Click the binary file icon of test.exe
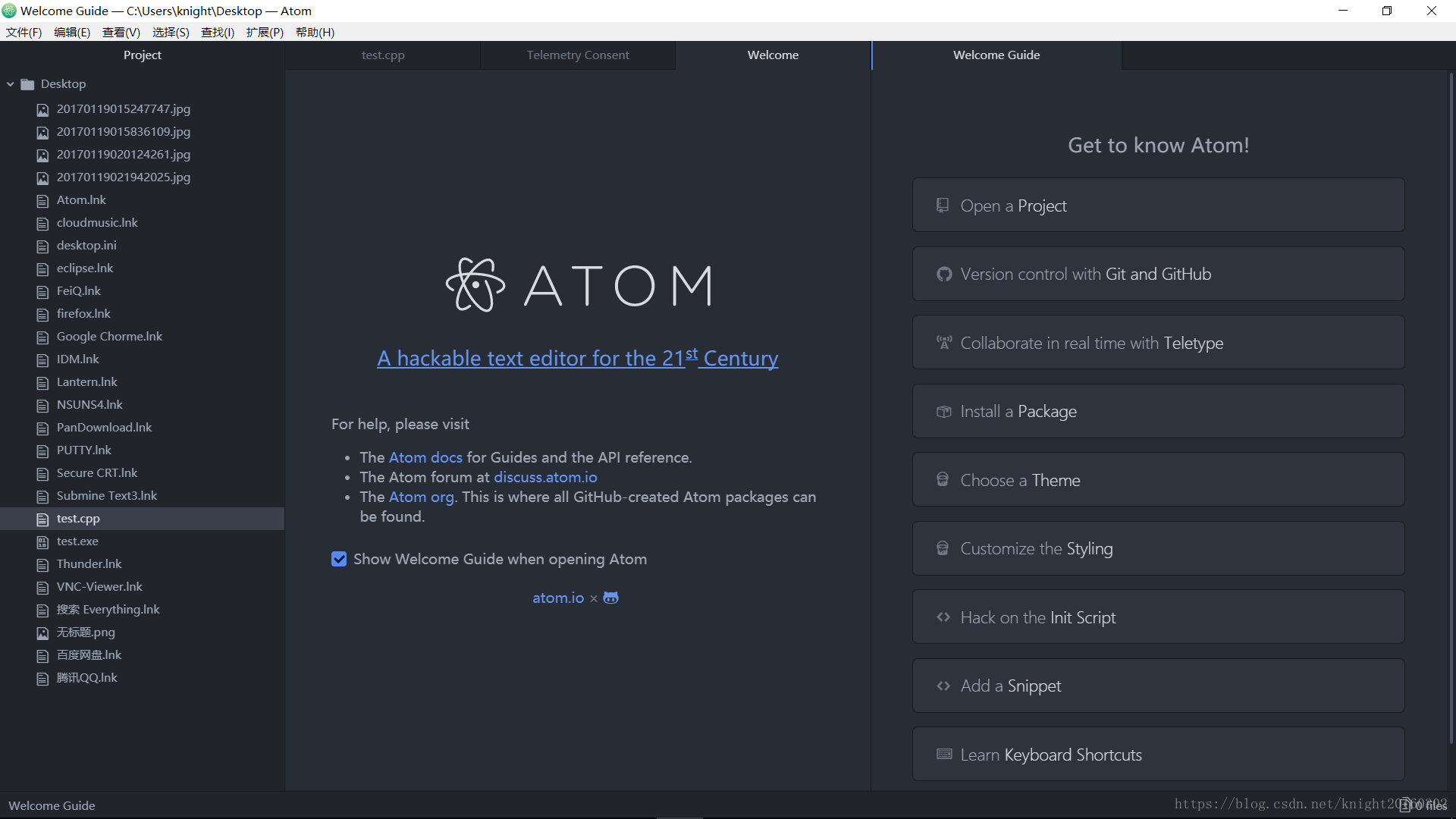Image resolution: width=1456 pixels, height=819 pixels. pyautogui.click(x=42, y=542)
